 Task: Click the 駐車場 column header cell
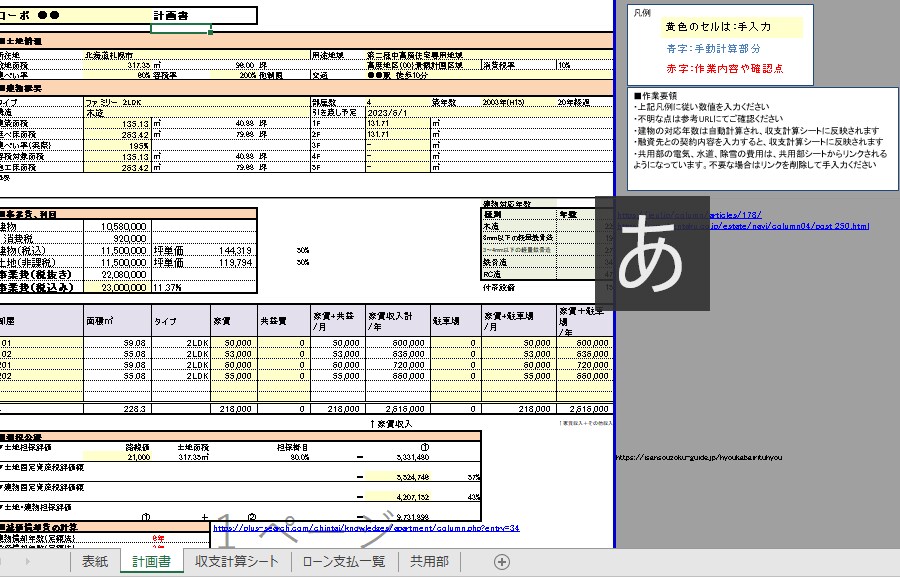[456, 321]
